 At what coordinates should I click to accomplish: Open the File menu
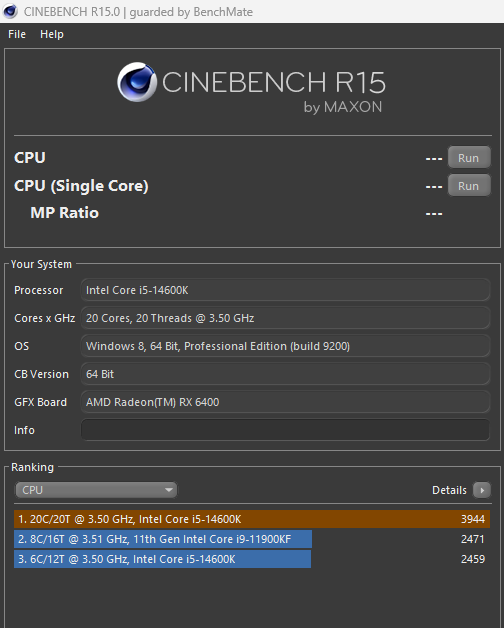tap(17, 34)
